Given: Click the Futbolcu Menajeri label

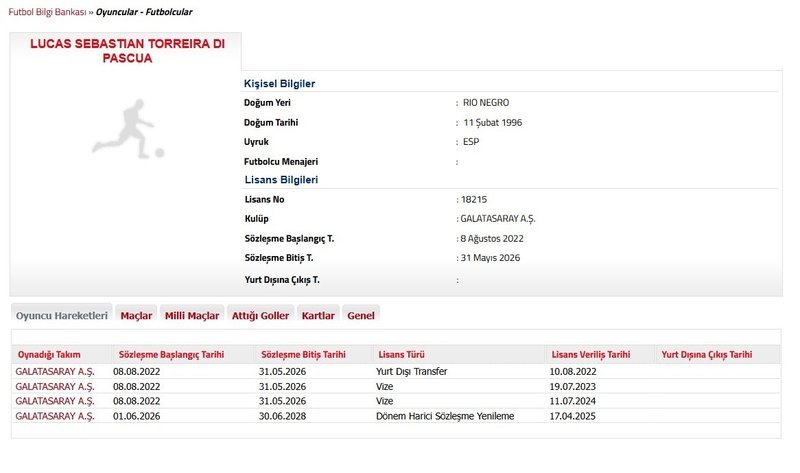Looking at the screenshot, I should [x=281, y=162].
